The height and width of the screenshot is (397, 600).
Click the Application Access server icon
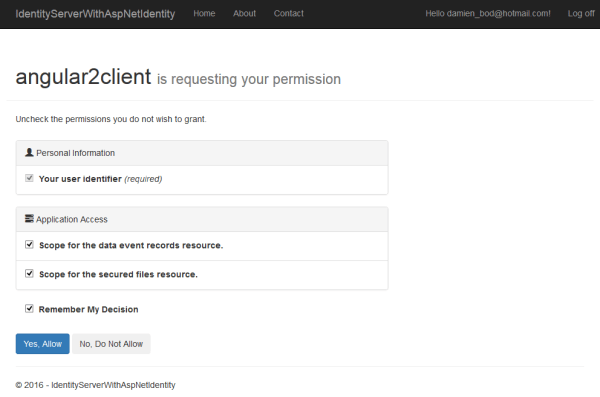pyautogui.click(x=29, y=219)
